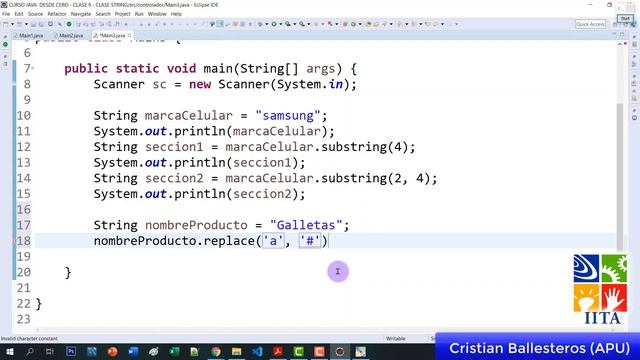Image resolution: width=640 pixels, height=360 pixels.
Task: Open the Search menu
Action: (103, 14)
